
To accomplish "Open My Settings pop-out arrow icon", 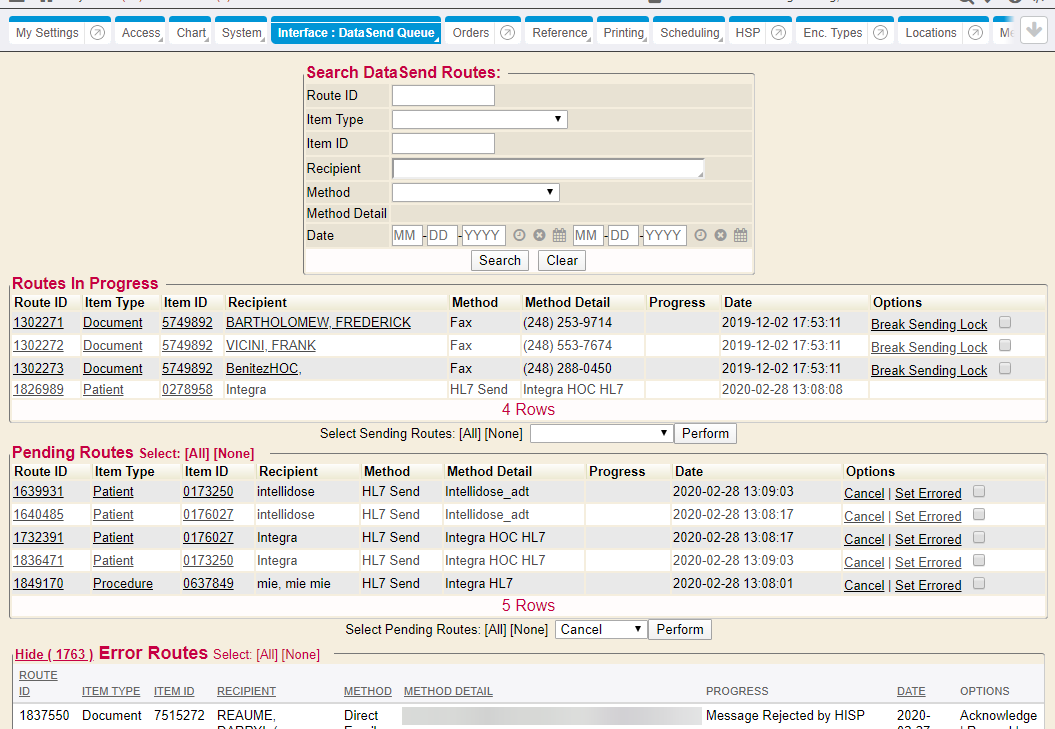I will [97, 33].
